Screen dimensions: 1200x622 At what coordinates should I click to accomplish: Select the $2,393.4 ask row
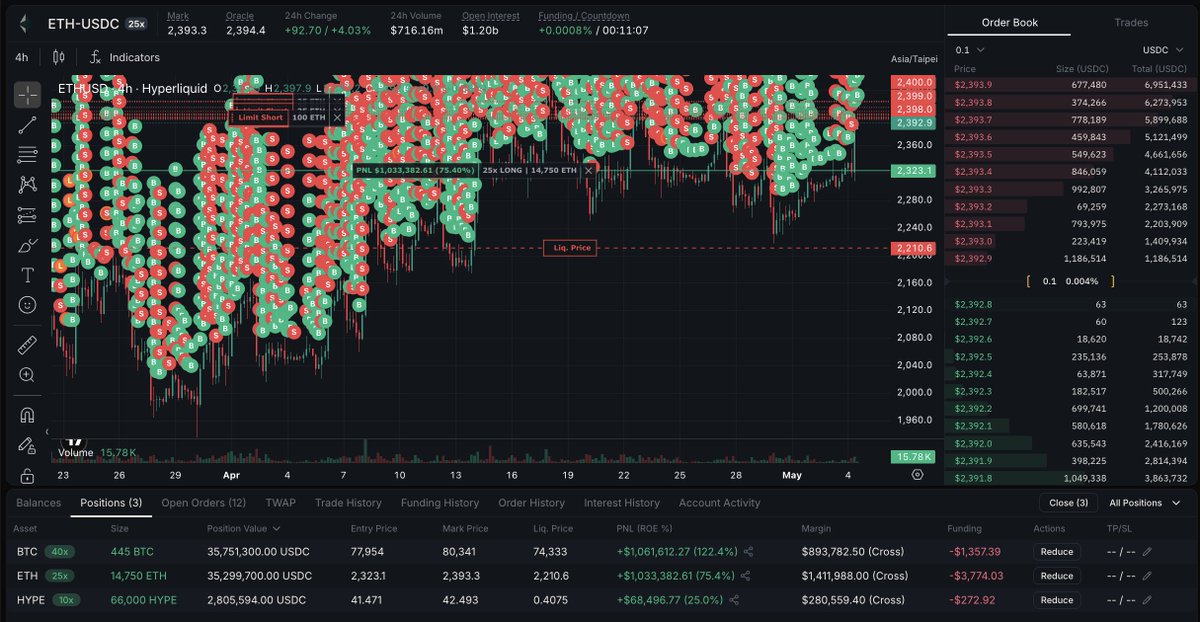click(1070, 171)
